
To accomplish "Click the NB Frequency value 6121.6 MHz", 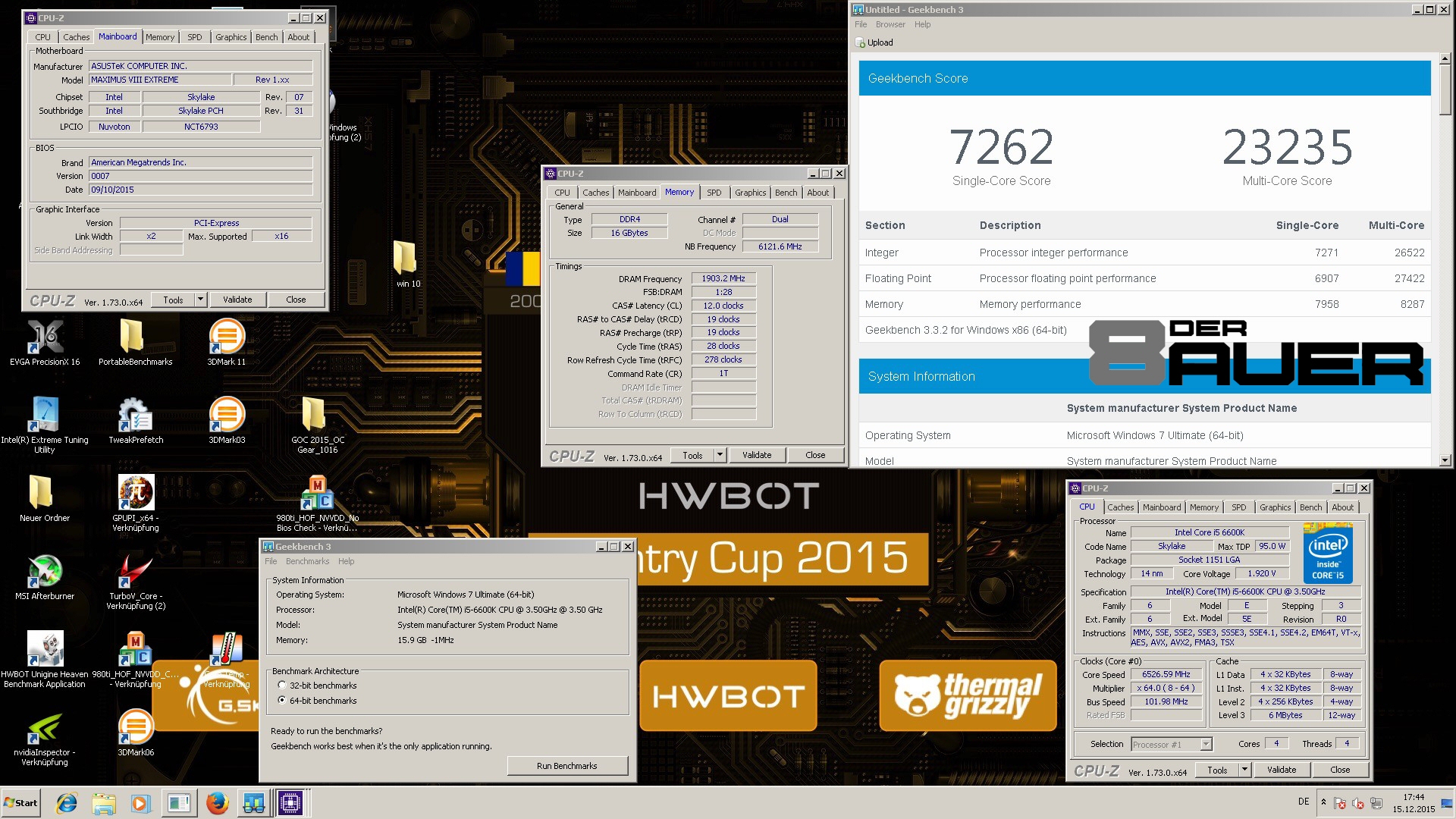I will point(780,246).
